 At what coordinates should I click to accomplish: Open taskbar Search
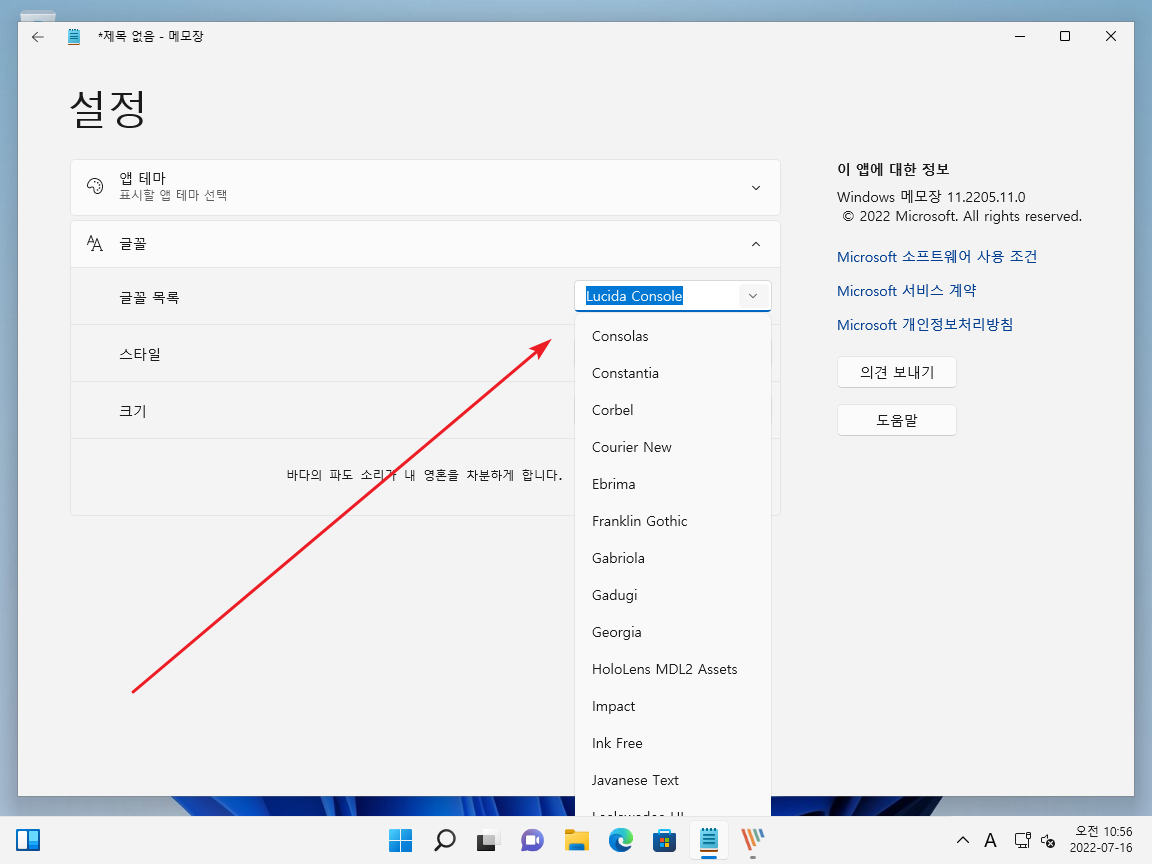pyautogui.click(x=444, y=840)
